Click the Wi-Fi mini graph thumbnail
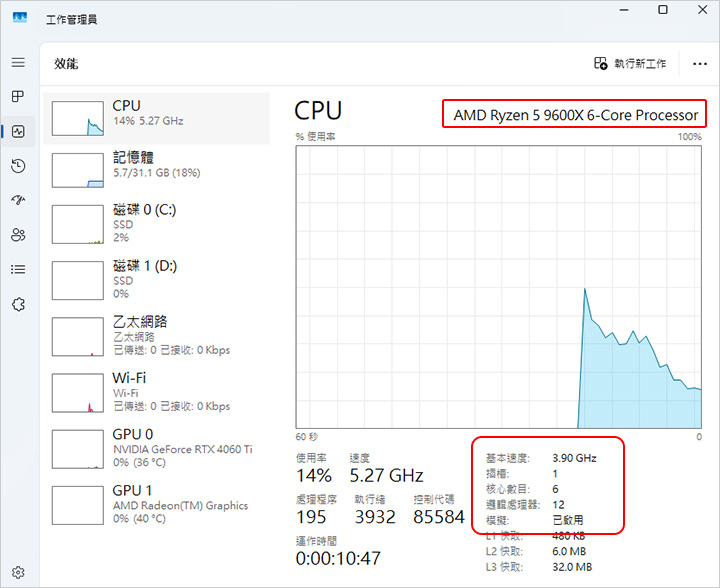Screen dimensions: 720x588 click(x=78, y=393)
